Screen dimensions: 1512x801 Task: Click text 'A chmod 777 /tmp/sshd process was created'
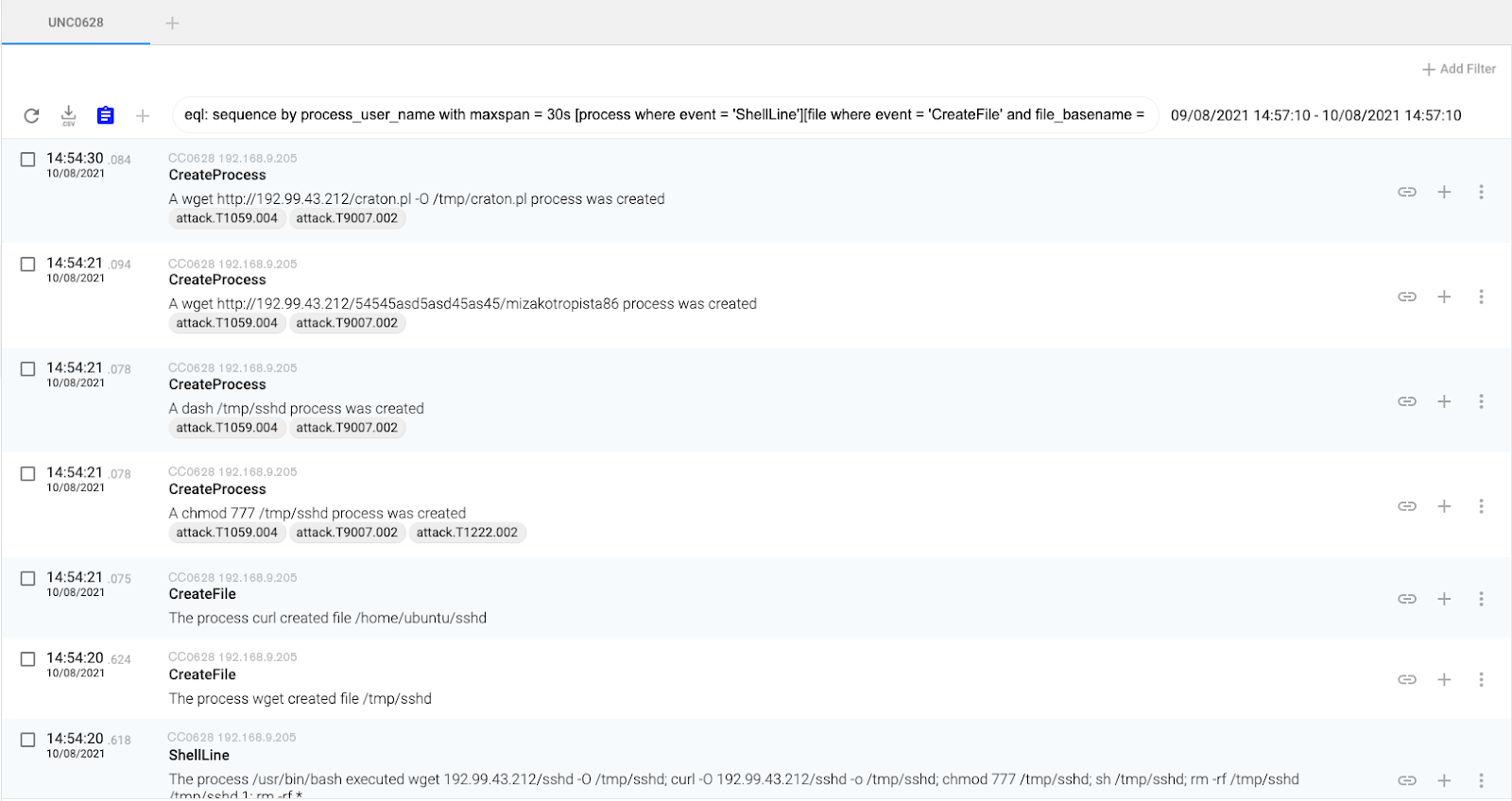[x=318, y=513]
